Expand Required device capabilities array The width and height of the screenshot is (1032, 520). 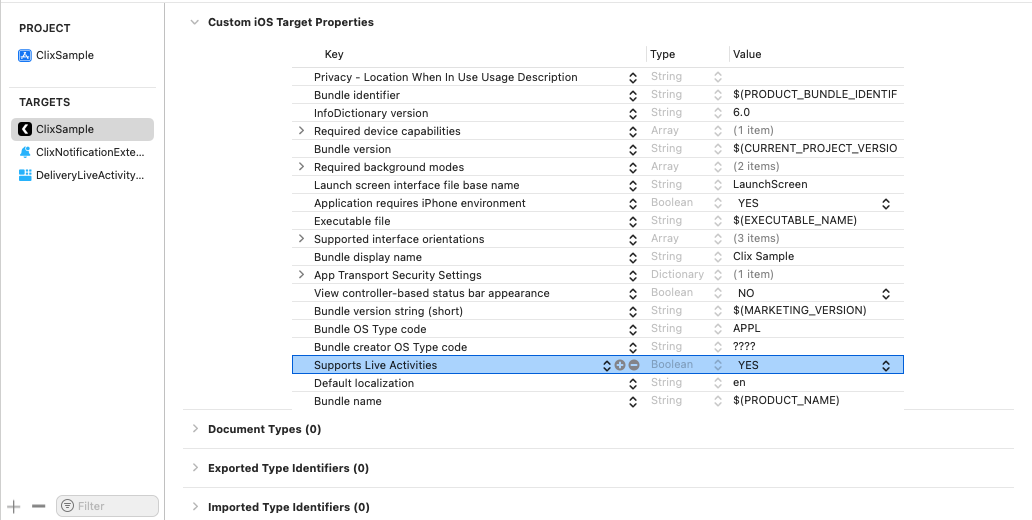pyautogui.click(x=301, y=130)
